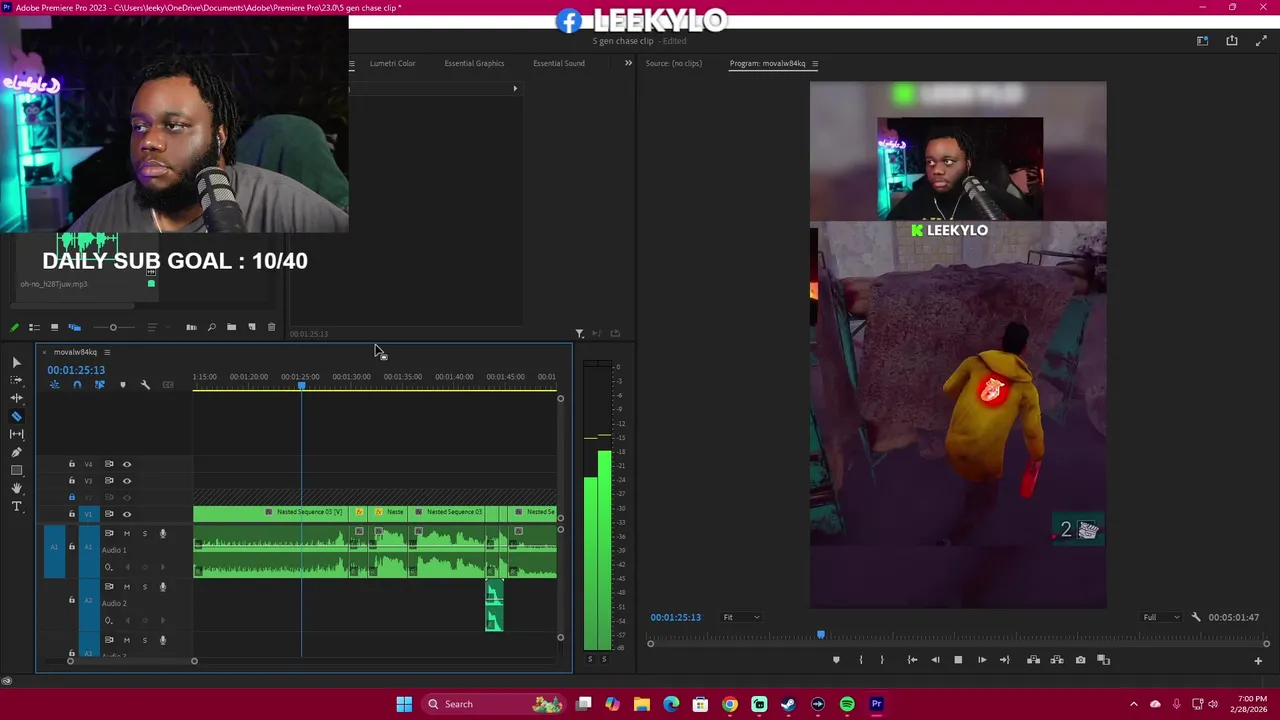Open Program Monitor button editor plus

pyautogui.click(x=1258, y=660)
